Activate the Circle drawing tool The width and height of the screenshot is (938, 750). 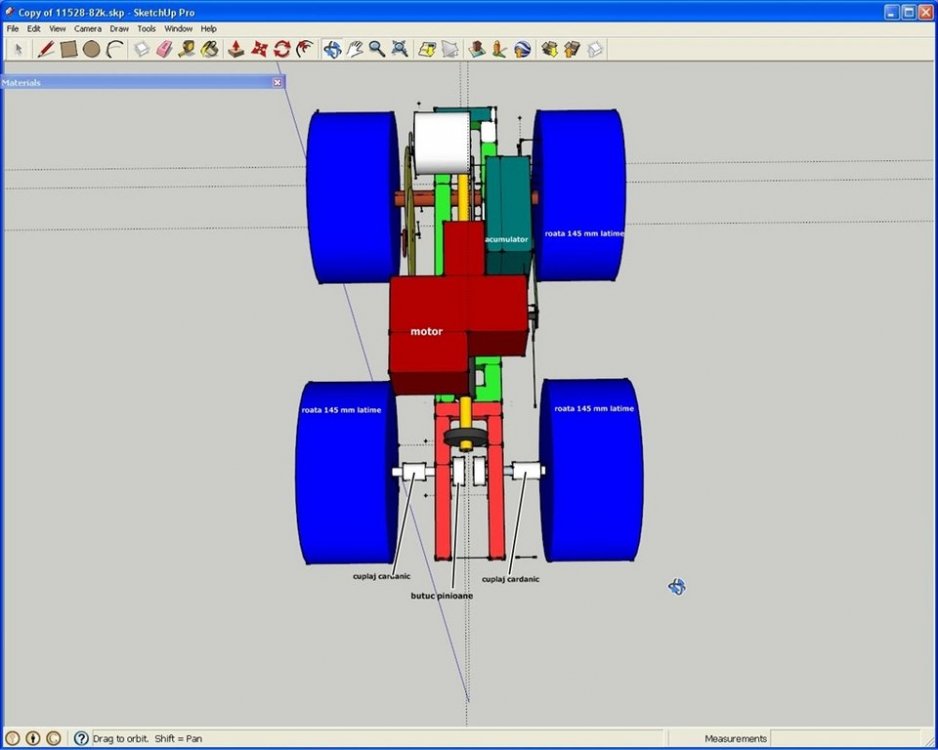click(x=91, y=49)
